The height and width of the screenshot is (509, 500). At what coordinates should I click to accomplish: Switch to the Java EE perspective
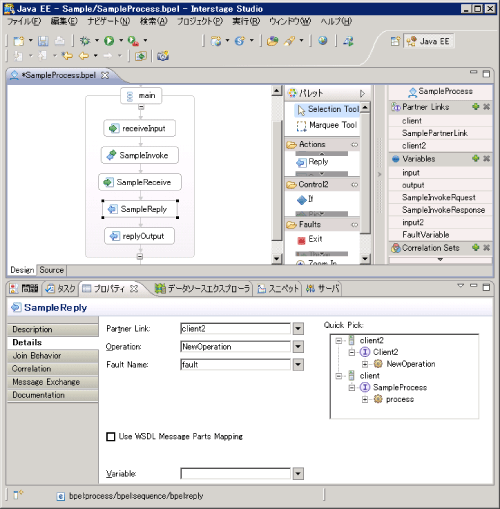pos(428,41)
